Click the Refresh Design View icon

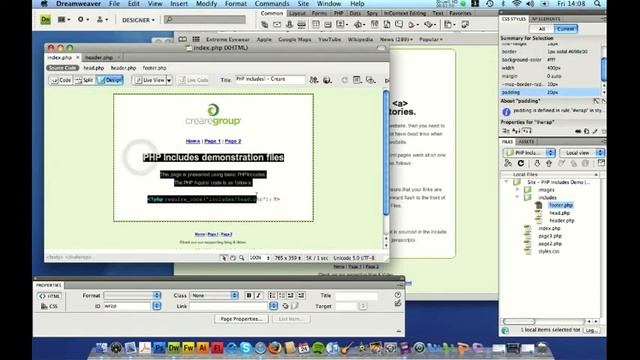(x=344, y=80)
